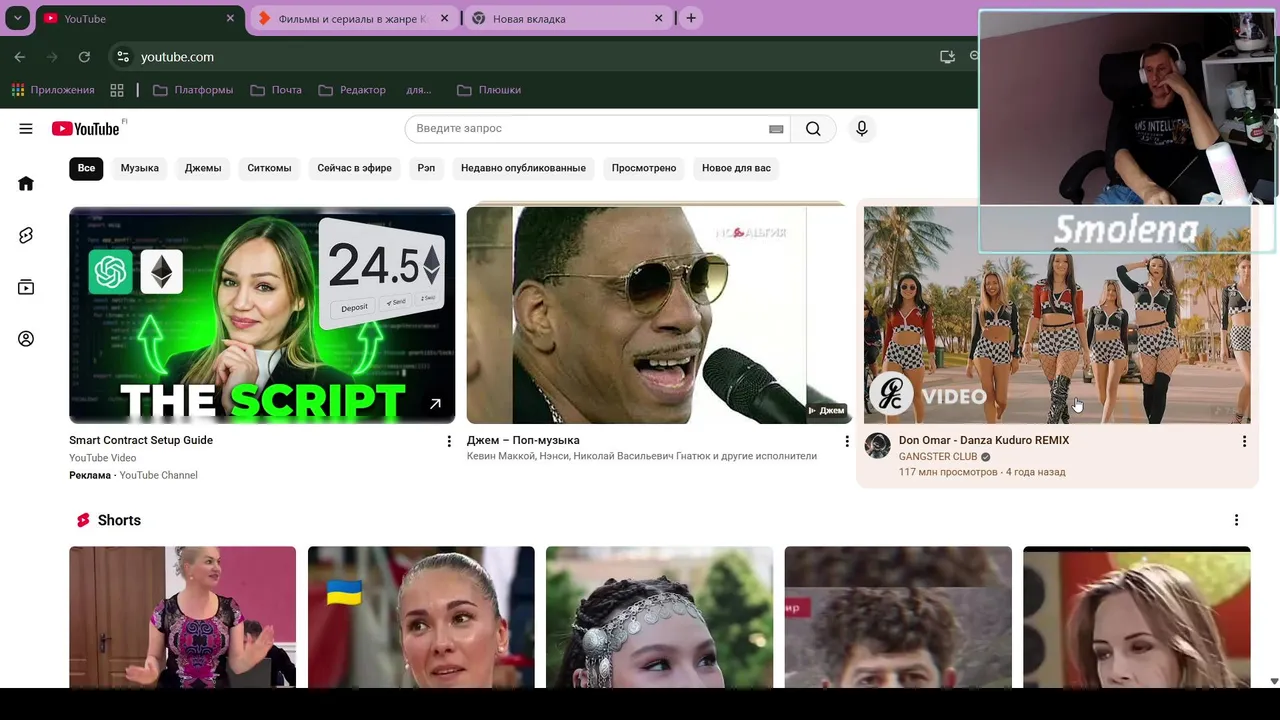1280x720 pixels.
Task: Click the external link arrow on the ad thumbnail
Action: 435,404
